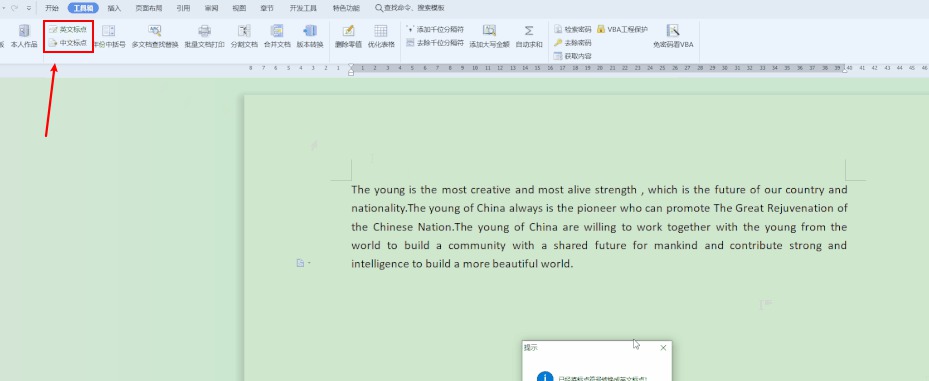
Task: Open the 审阅 (Review) tab
Action: pyautogui.click(x=212, y=8)
